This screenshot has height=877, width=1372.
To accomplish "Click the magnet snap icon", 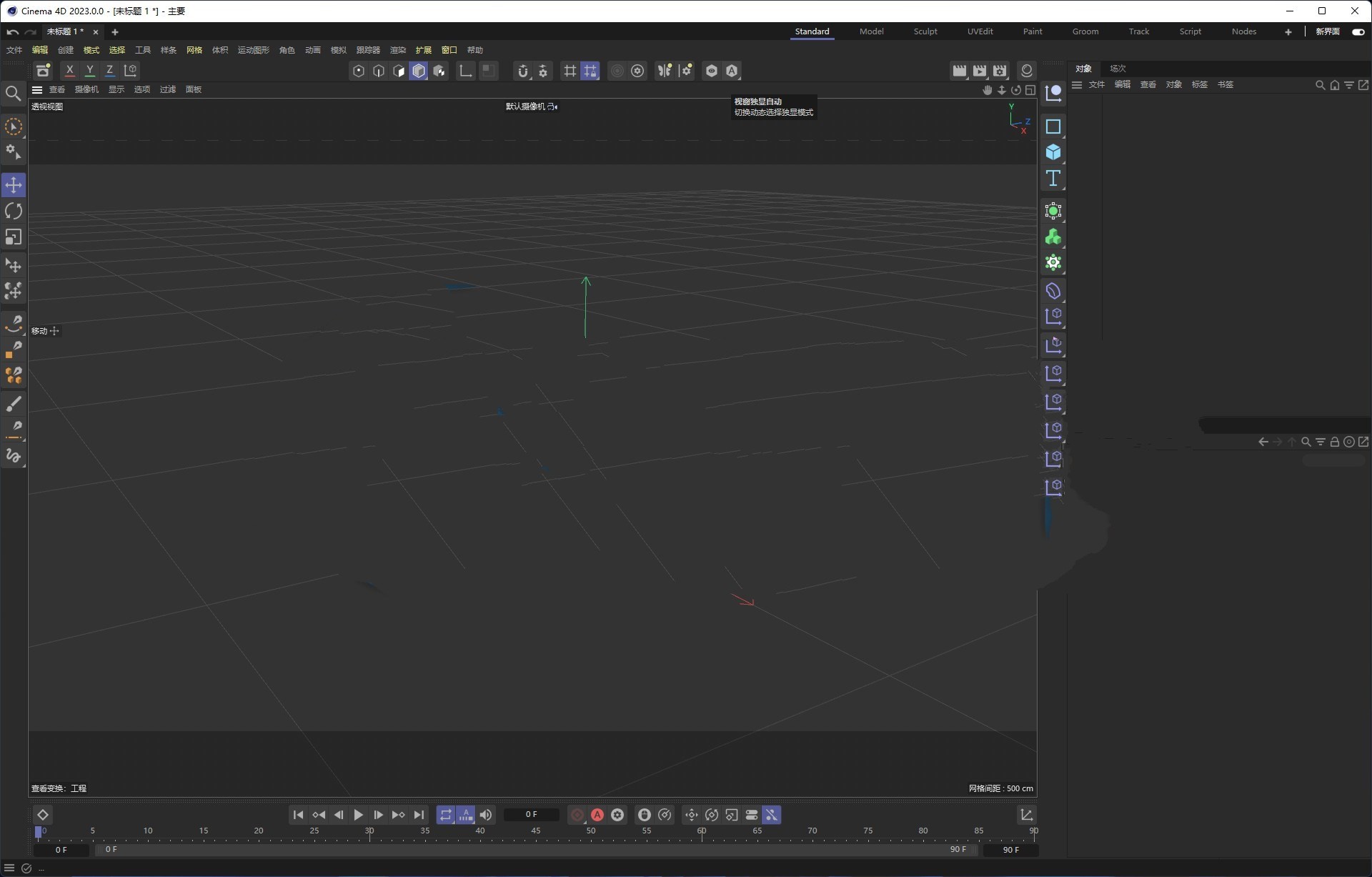I will 523,71.
